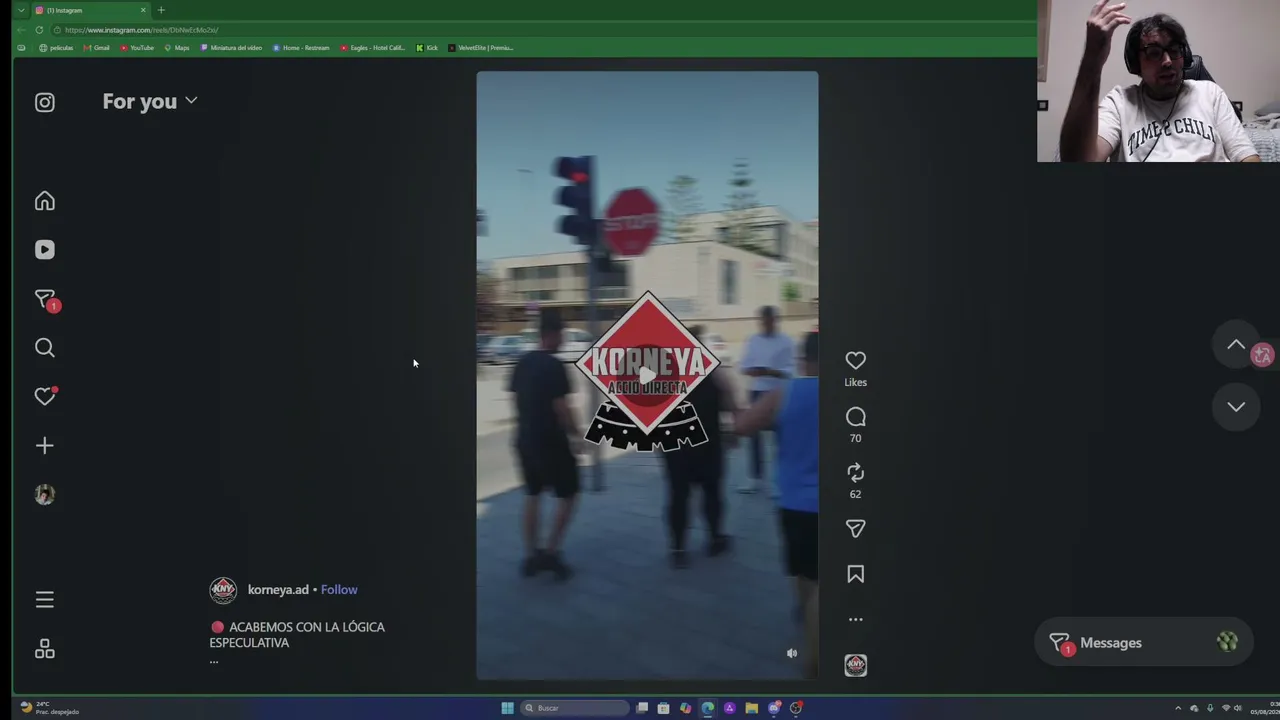
Task: Open Home - Restream bookmark
Action: point(301,48)
